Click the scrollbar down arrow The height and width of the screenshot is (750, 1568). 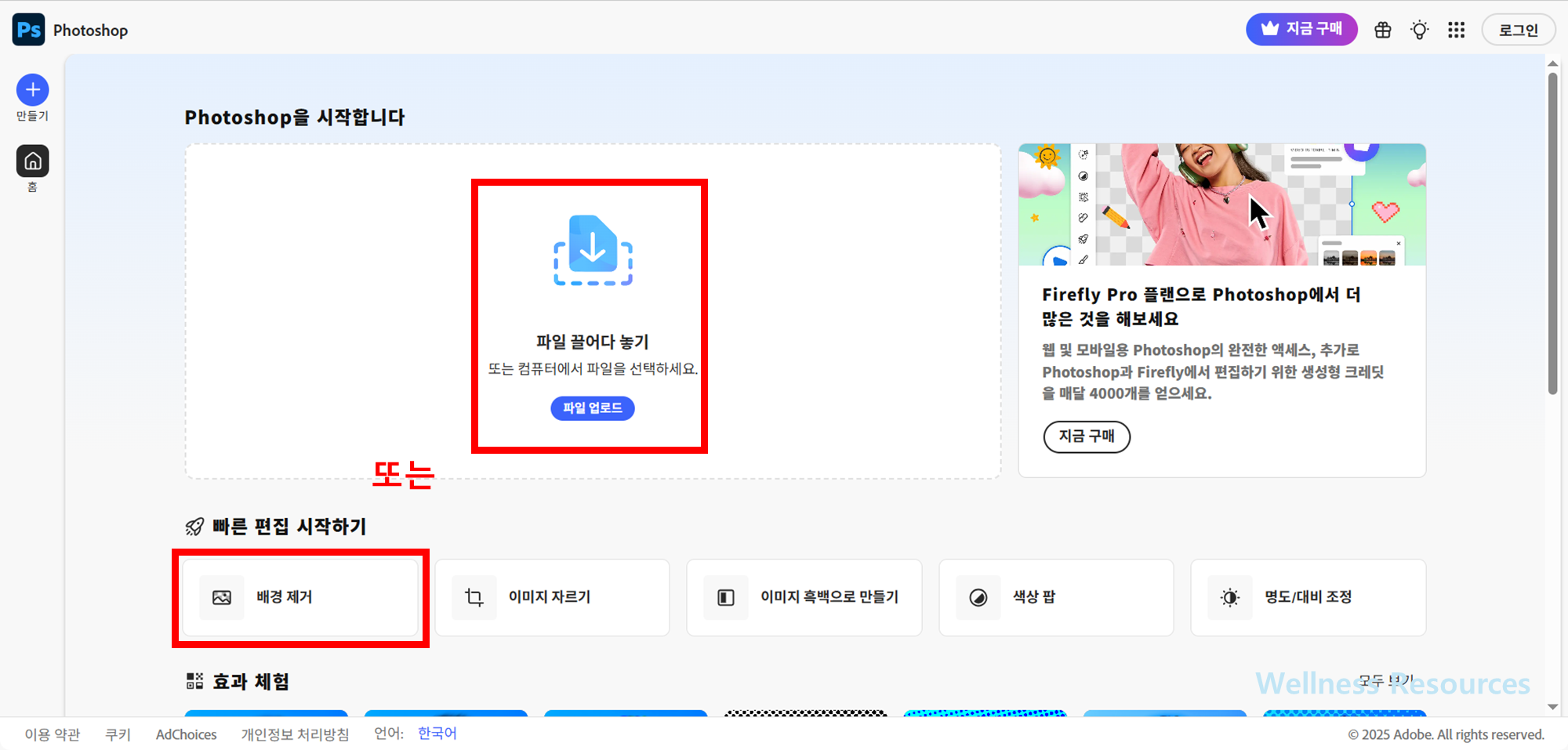click(x=1552, y=707)
